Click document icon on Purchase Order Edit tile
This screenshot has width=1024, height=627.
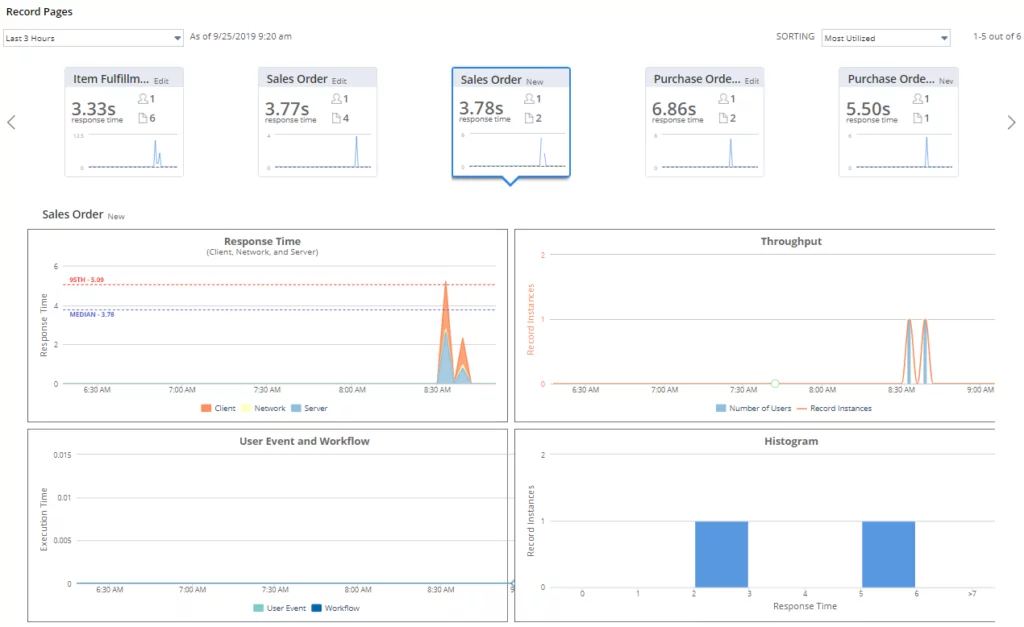tap(723, 118)
